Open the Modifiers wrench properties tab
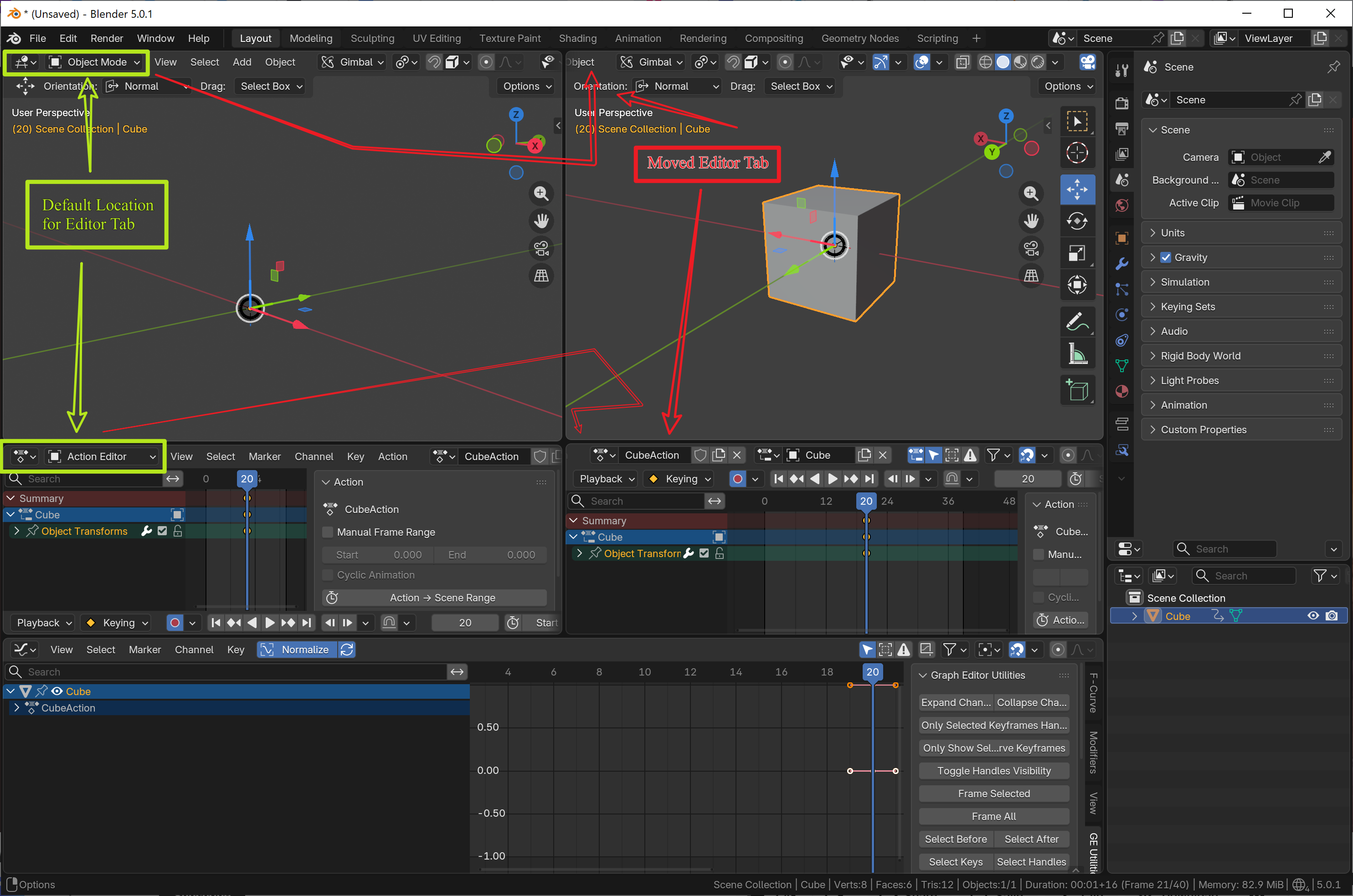This screenshot has width=1353, height=896. tap(1121, 264)
